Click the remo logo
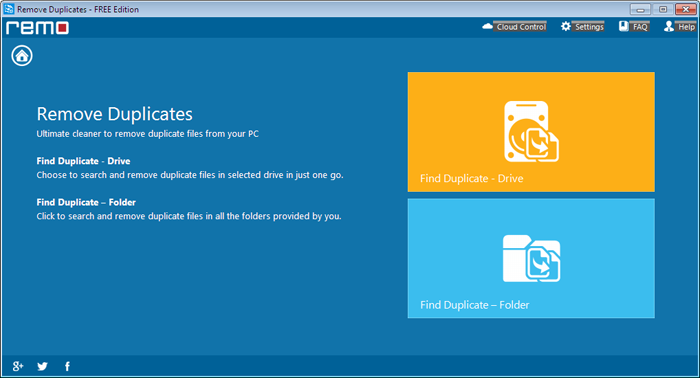This screenshot has width=700, height=378. [x=38, y=28]
